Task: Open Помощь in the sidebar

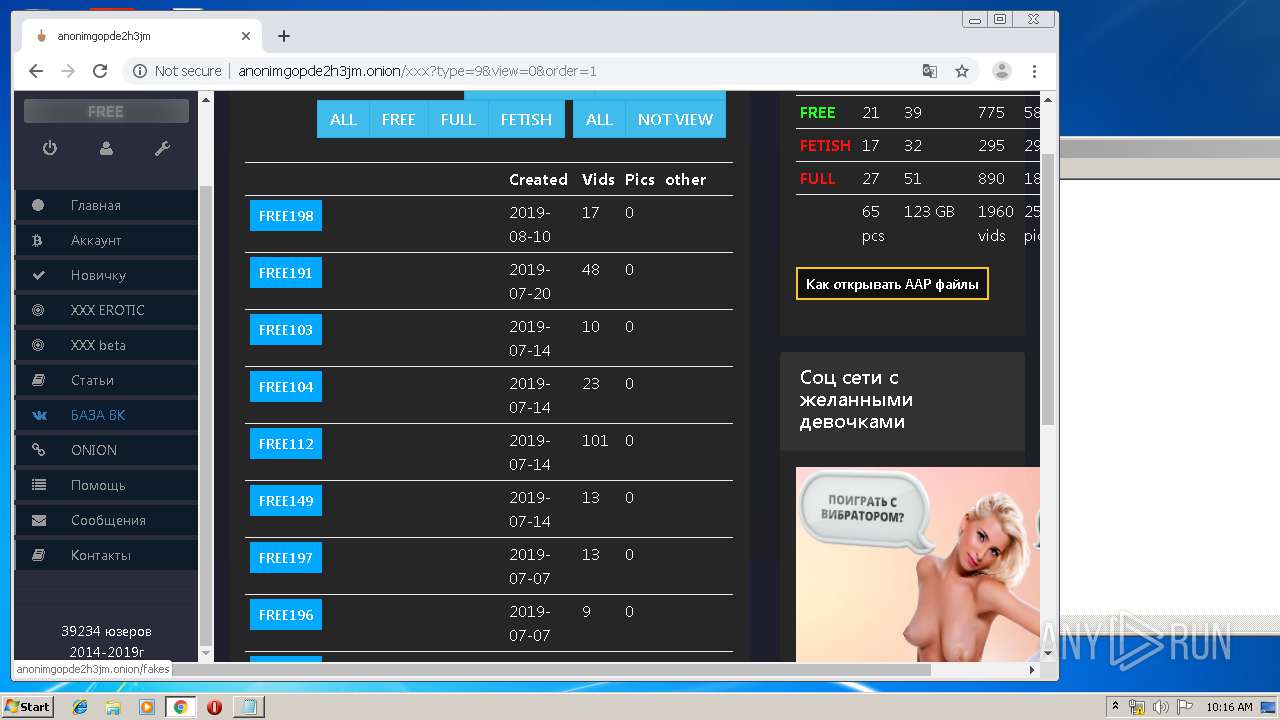Action: 106,485
